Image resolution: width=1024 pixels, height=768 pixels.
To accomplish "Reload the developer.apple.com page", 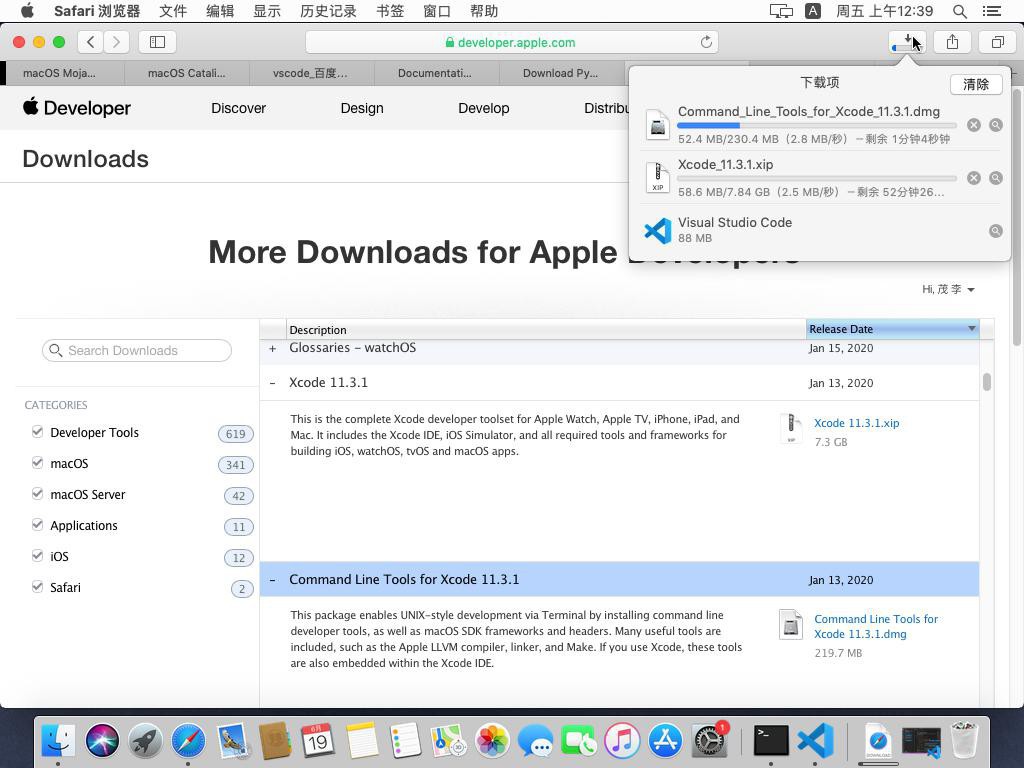I will tap(706, 42).
